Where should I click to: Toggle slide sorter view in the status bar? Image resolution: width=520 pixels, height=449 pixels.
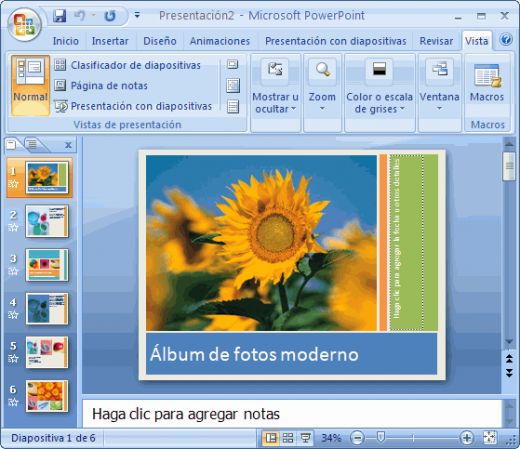(x=288, y=438)
